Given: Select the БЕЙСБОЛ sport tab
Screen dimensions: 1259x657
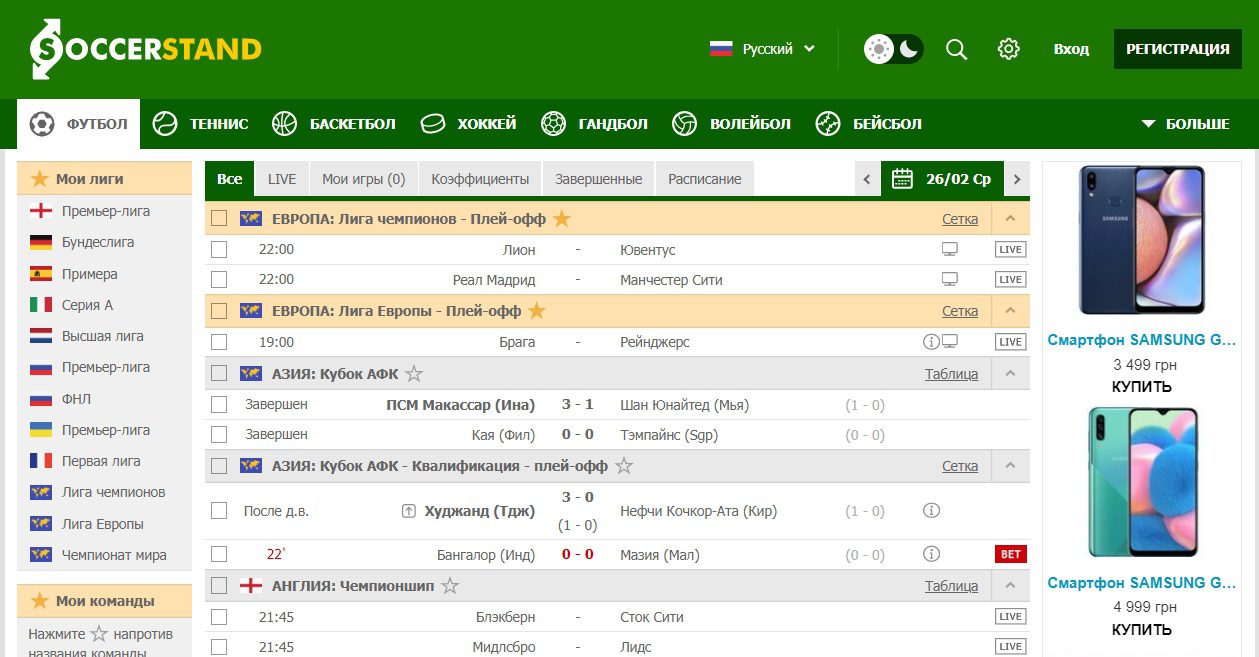Looking at the screenshot, I should click(868, 124).
